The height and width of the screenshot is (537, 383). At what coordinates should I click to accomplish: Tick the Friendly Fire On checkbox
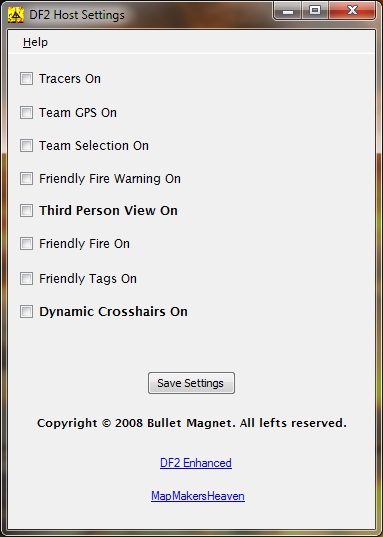click(x=26, y=243)
